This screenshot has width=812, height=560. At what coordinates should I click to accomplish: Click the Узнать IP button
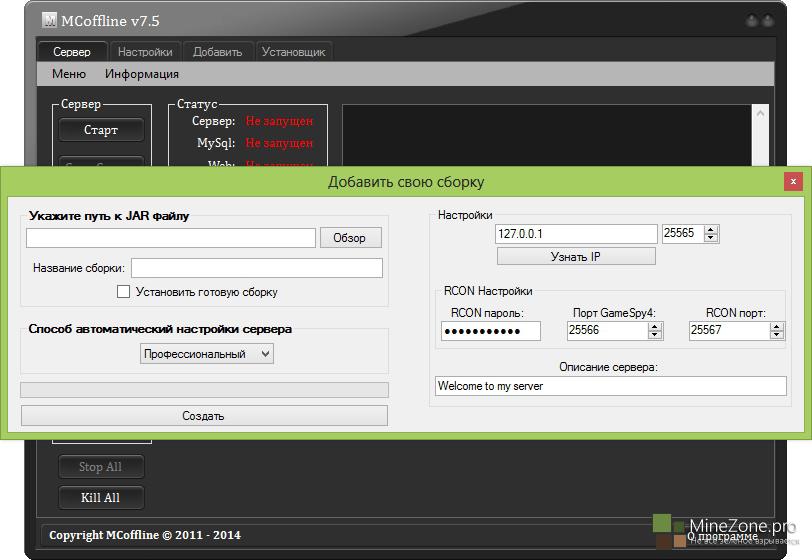tap(575, 257)
